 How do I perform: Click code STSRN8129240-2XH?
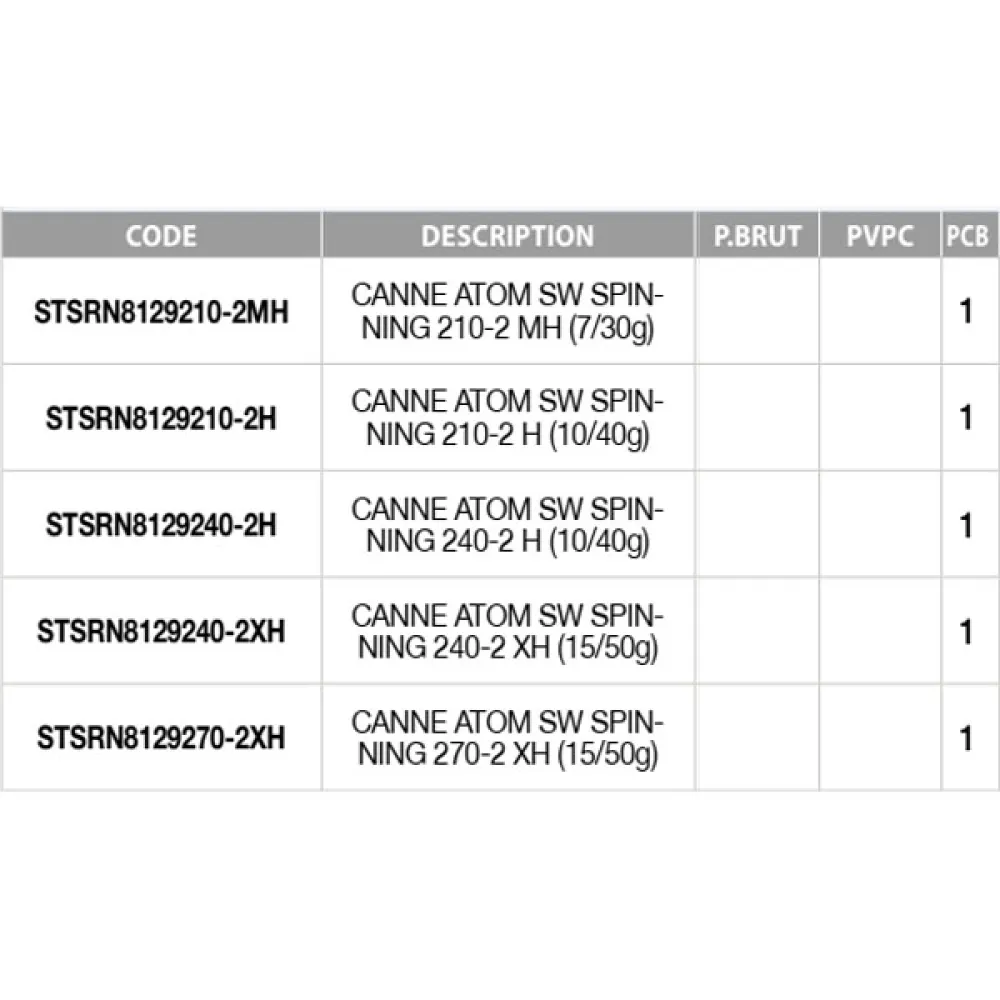161,632
